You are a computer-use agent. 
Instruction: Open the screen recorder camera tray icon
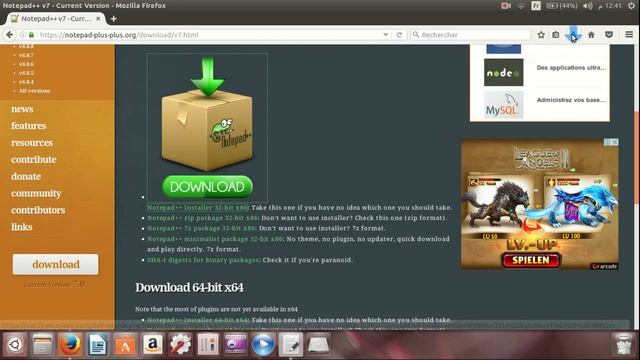pyautogui.click(x=506, y=6)
